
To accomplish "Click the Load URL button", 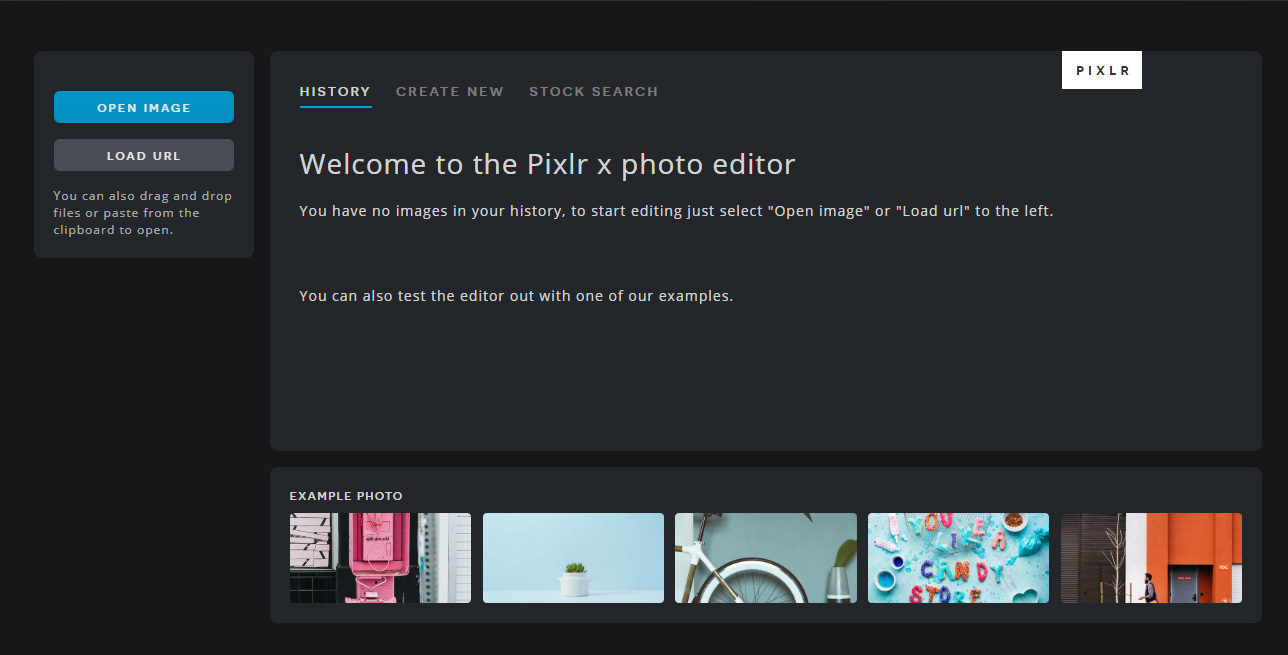I will [x=144, y=155].
